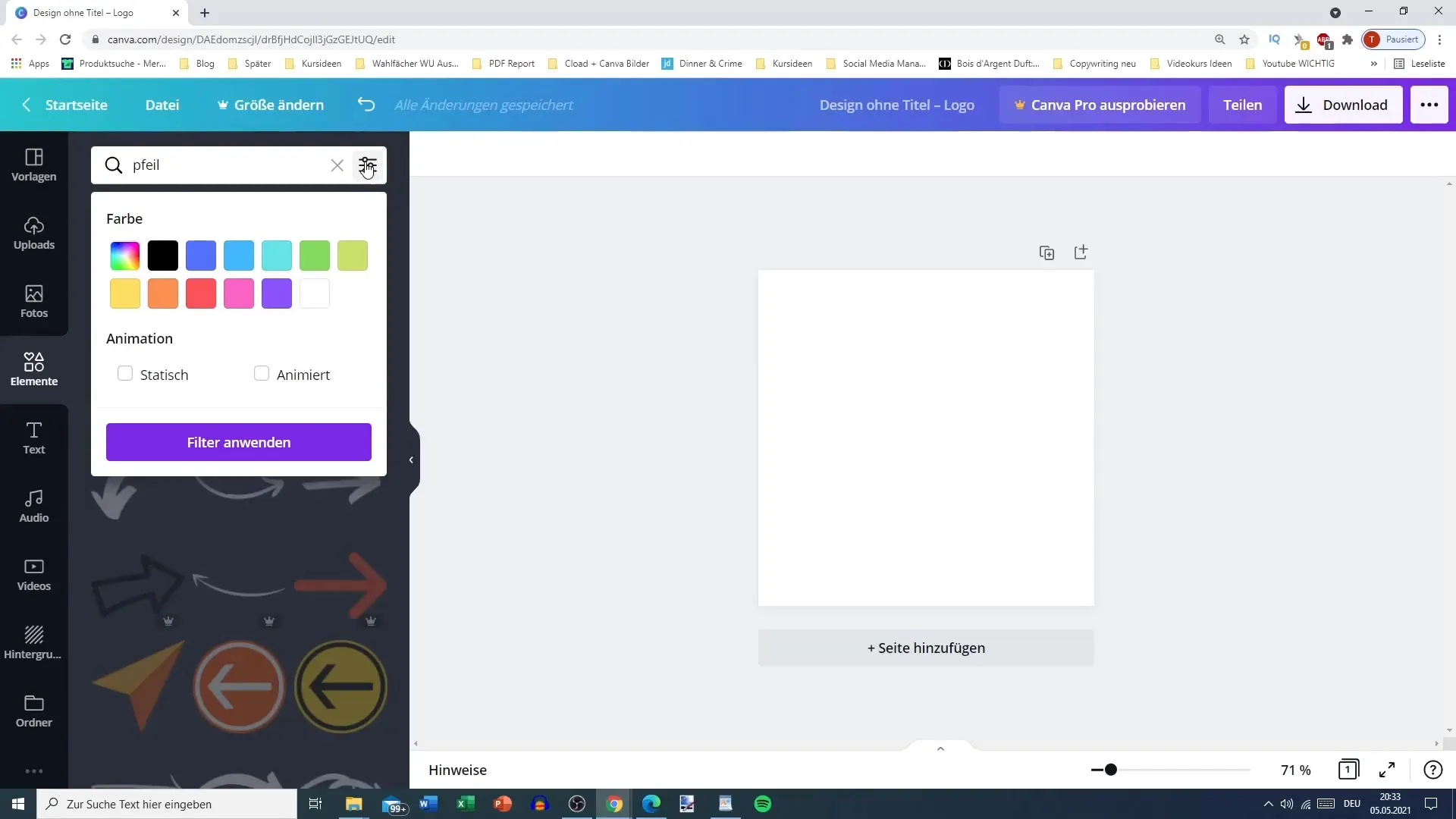Clear the pfeil search input field

pos(337,165)
